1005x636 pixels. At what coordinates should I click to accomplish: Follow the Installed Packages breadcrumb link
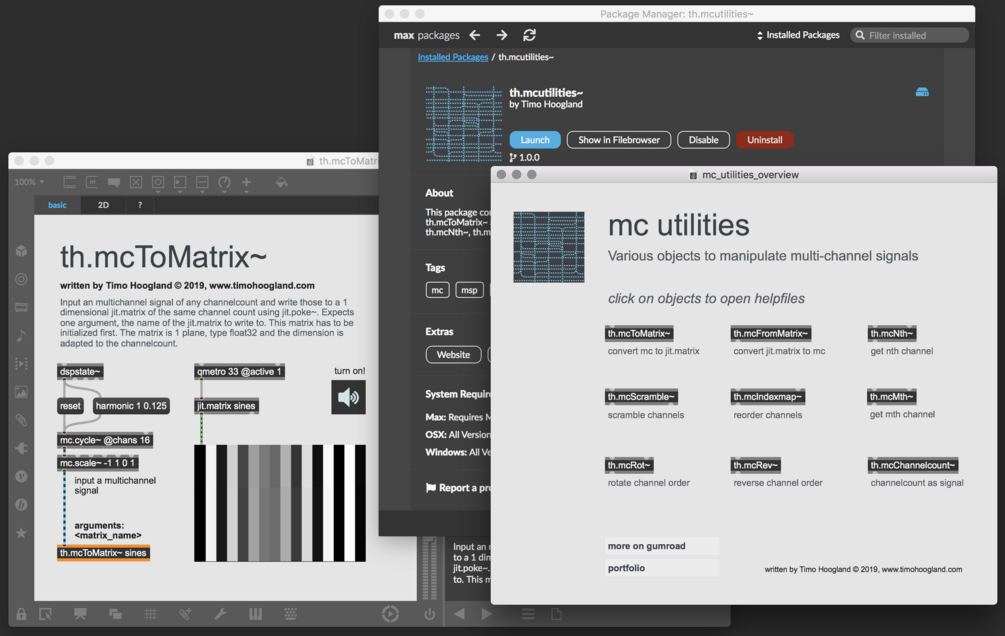pyautogui.click(x=453, y=57)
